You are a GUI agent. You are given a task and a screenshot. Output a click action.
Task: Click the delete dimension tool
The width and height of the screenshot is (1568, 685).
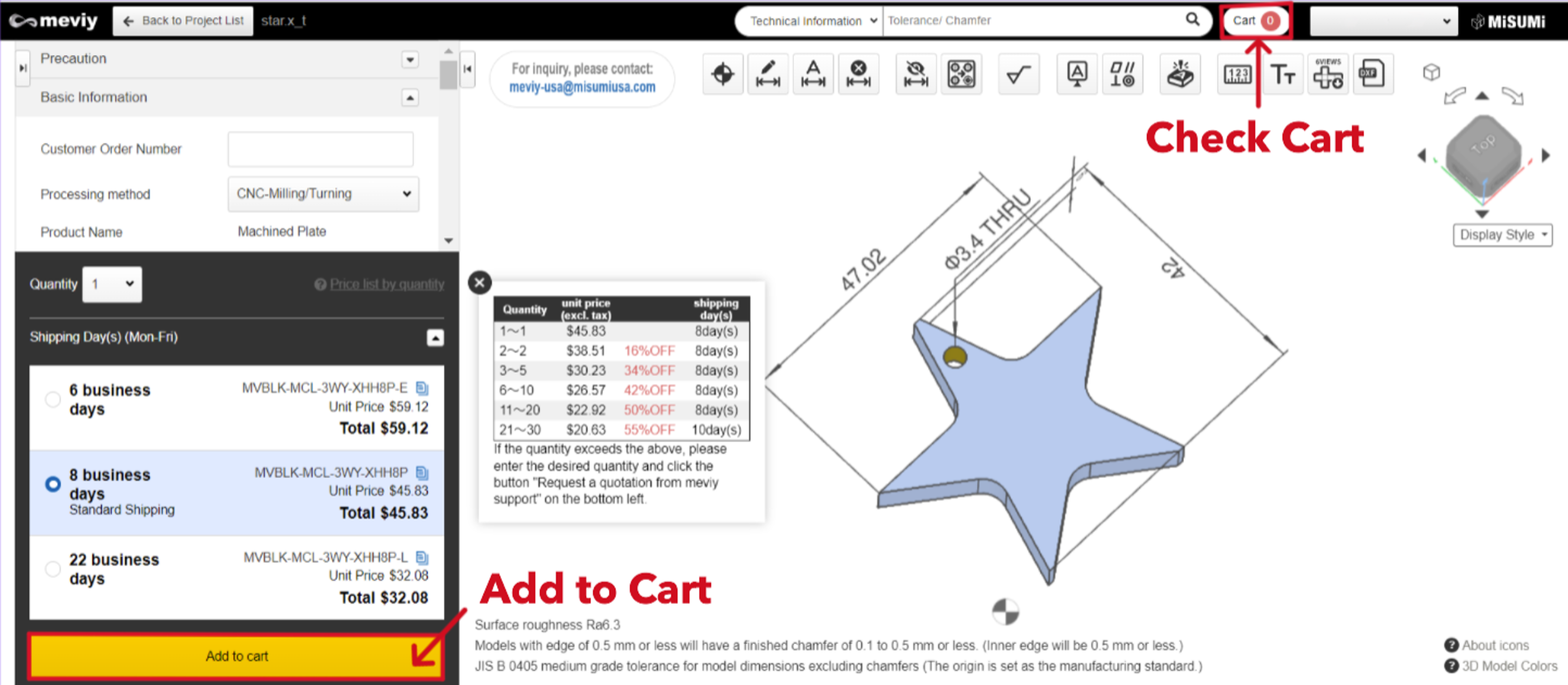(858, 74)
